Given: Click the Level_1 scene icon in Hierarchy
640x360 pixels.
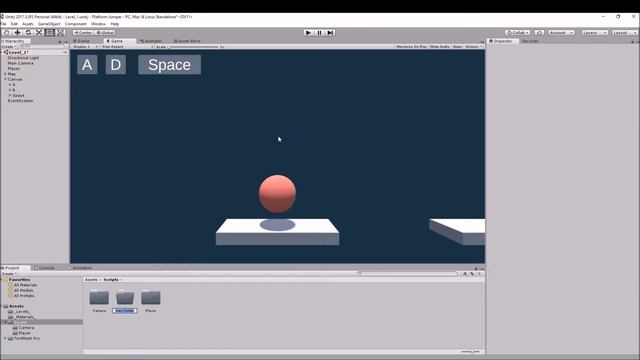Looking at the screenshot, I should (x=6, y=52).
